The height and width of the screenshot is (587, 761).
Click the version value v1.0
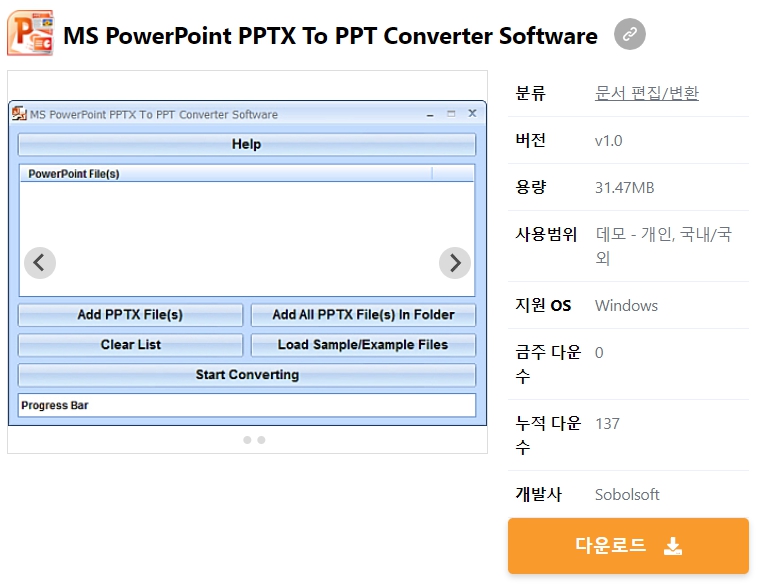(x=608, y=140)
